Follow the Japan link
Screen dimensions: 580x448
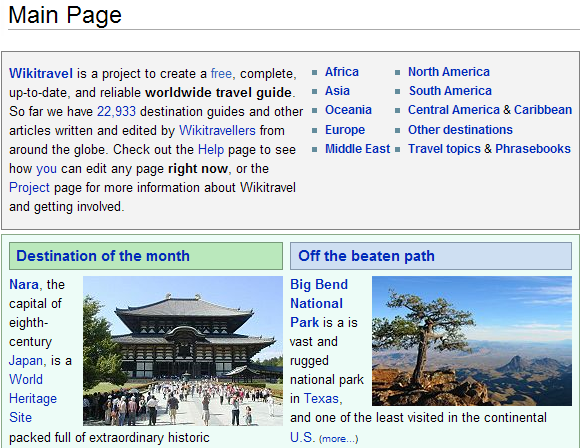point(26,360)
